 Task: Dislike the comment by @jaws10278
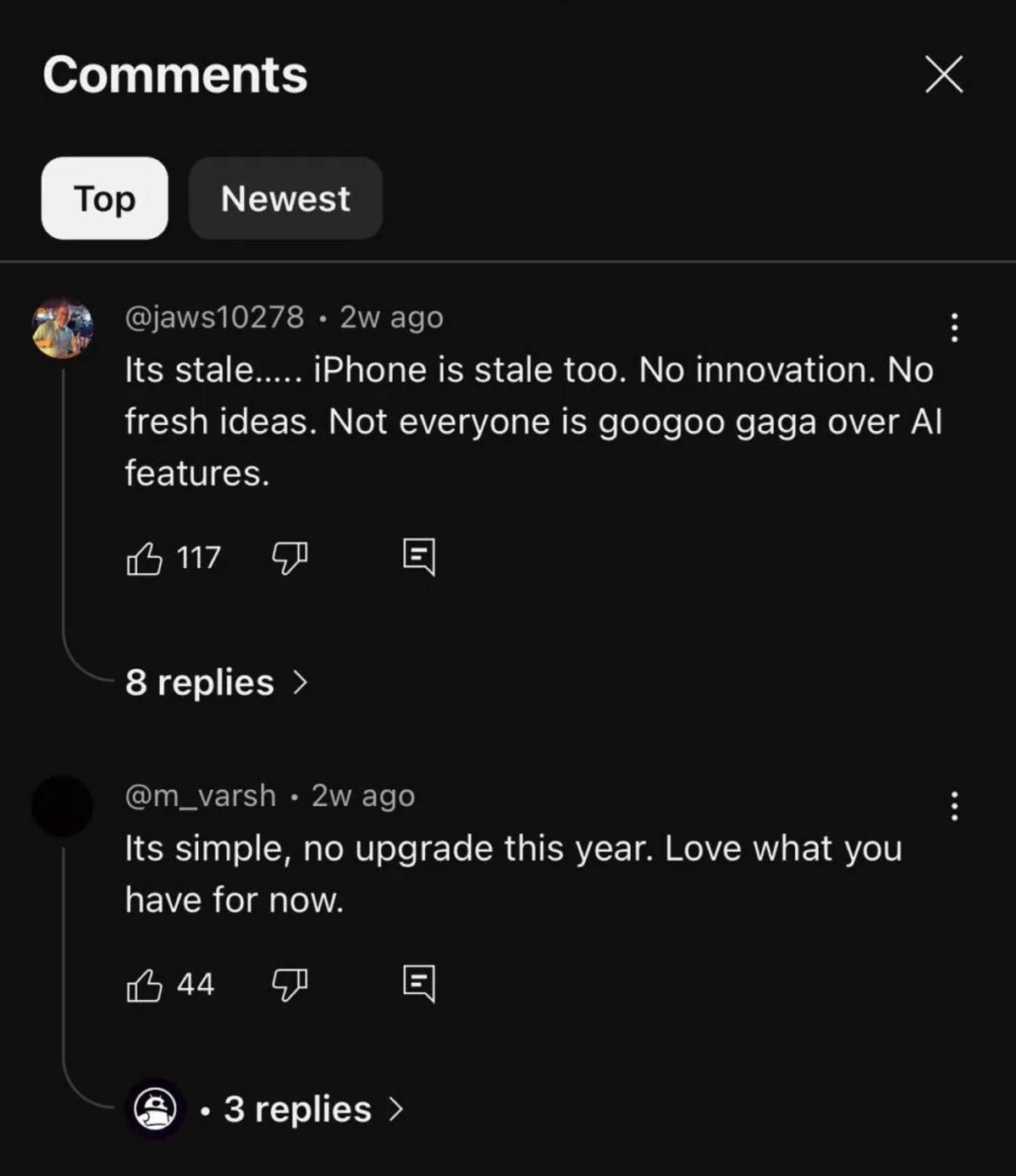289,558
